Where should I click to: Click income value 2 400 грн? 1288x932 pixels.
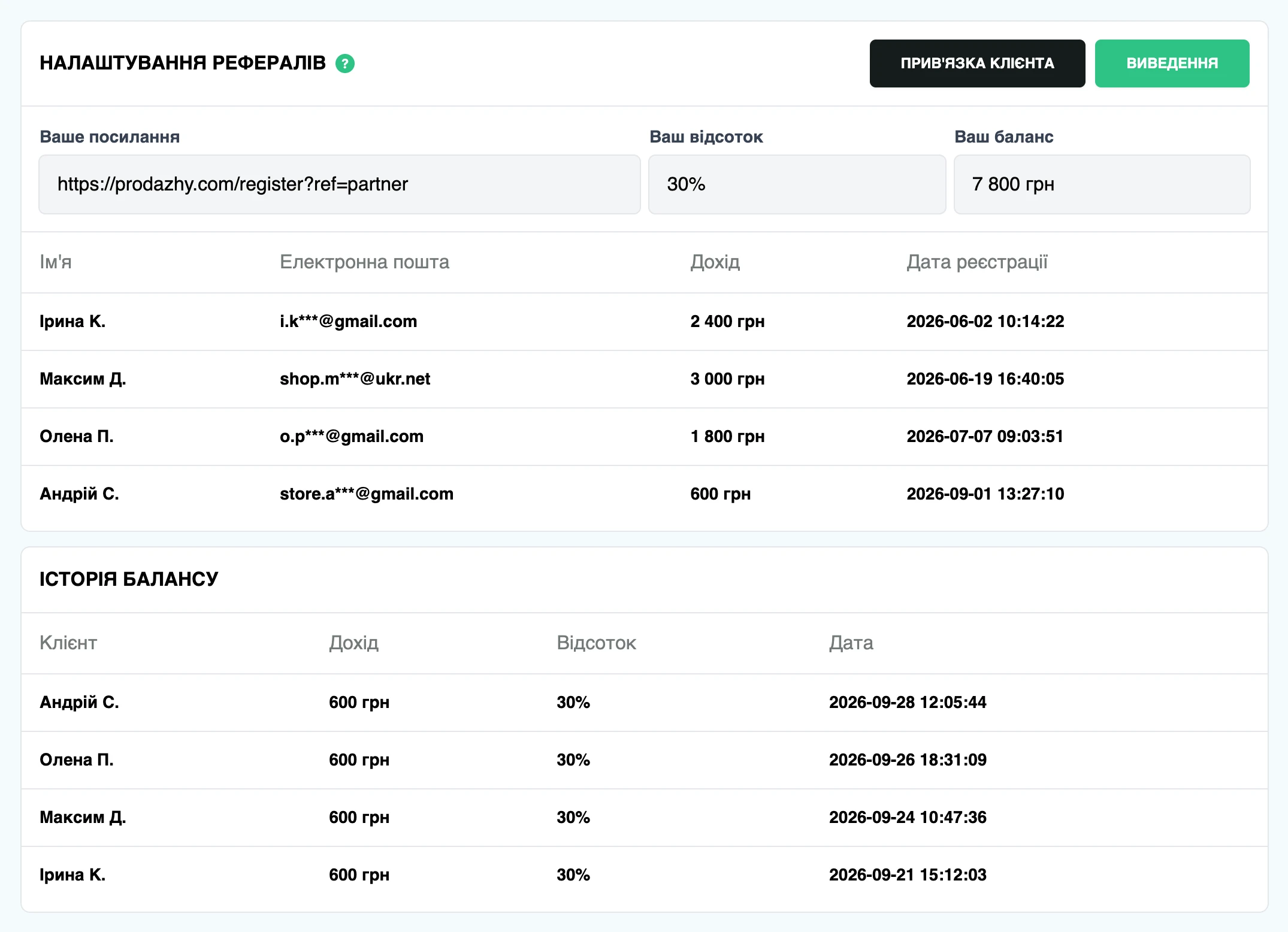727,322
